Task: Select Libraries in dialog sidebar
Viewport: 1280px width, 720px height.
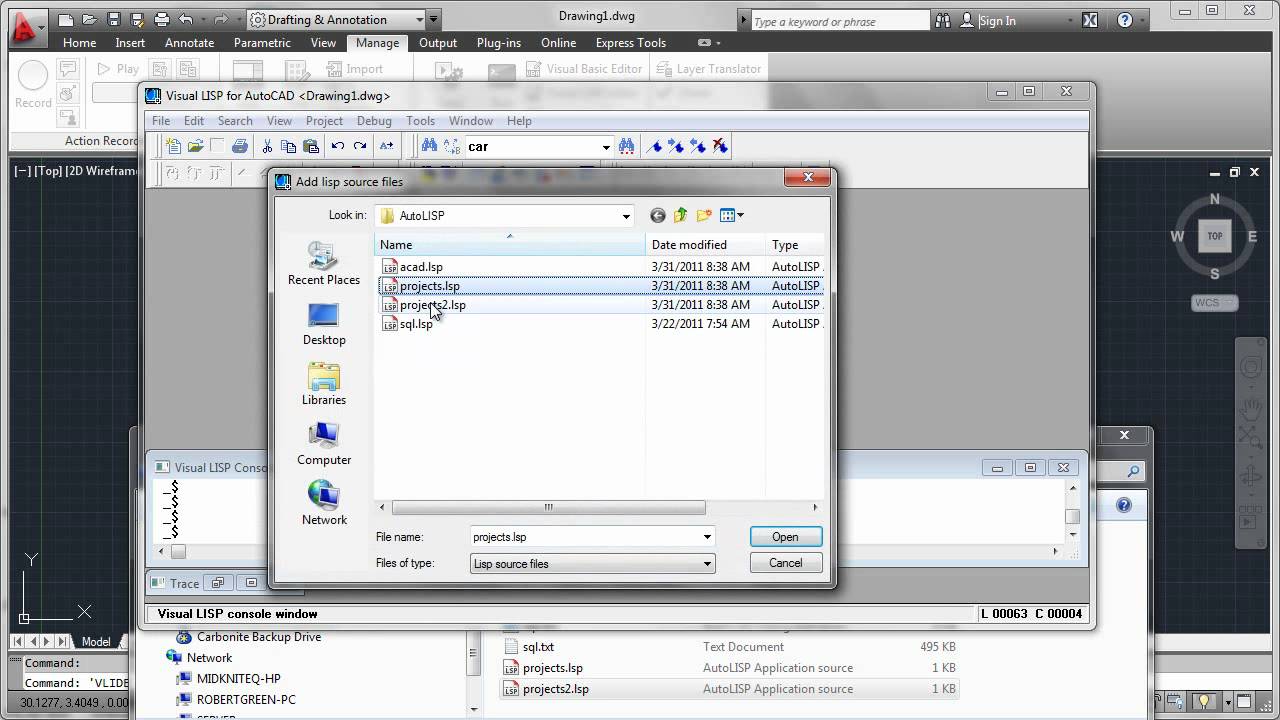Action: pyautogui.click(x=323, y=384)
